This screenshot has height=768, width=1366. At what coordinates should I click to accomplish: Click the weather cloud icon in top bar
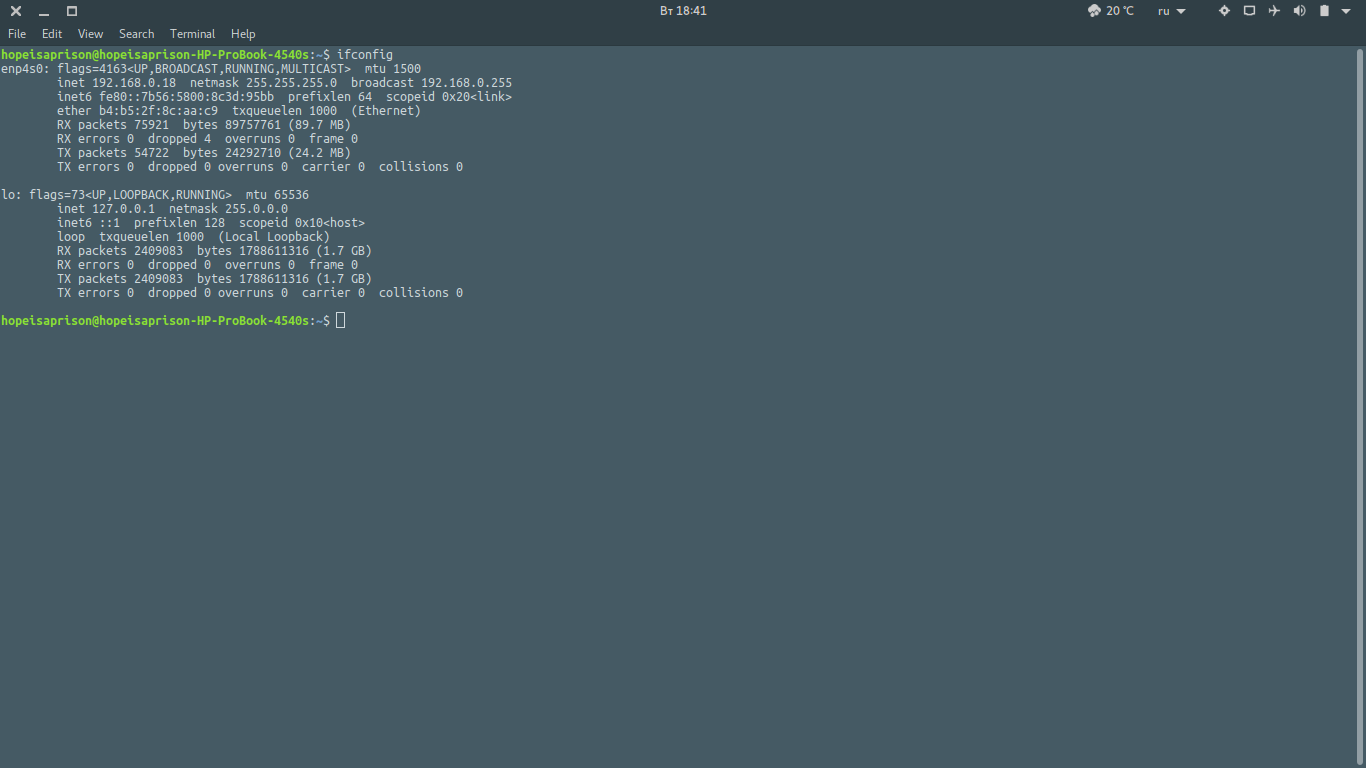click(x=1094, y=11)
